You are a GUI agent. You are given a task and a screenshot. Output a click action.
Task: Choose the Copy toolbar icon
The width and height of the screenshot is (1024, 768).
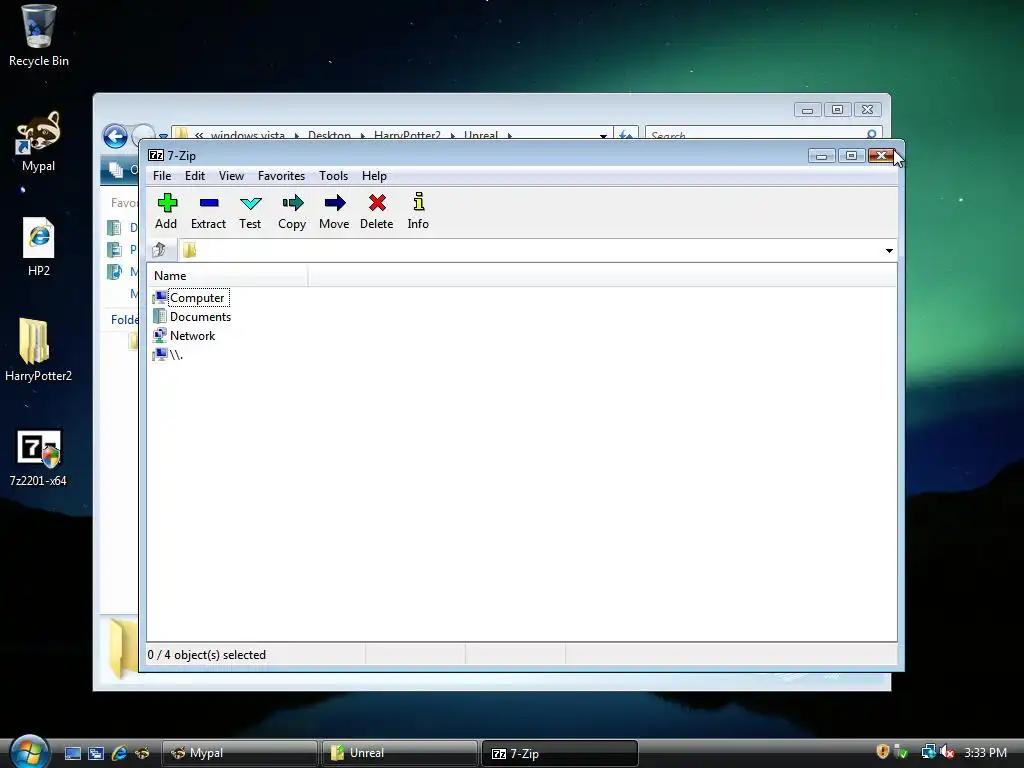[292, 211]
